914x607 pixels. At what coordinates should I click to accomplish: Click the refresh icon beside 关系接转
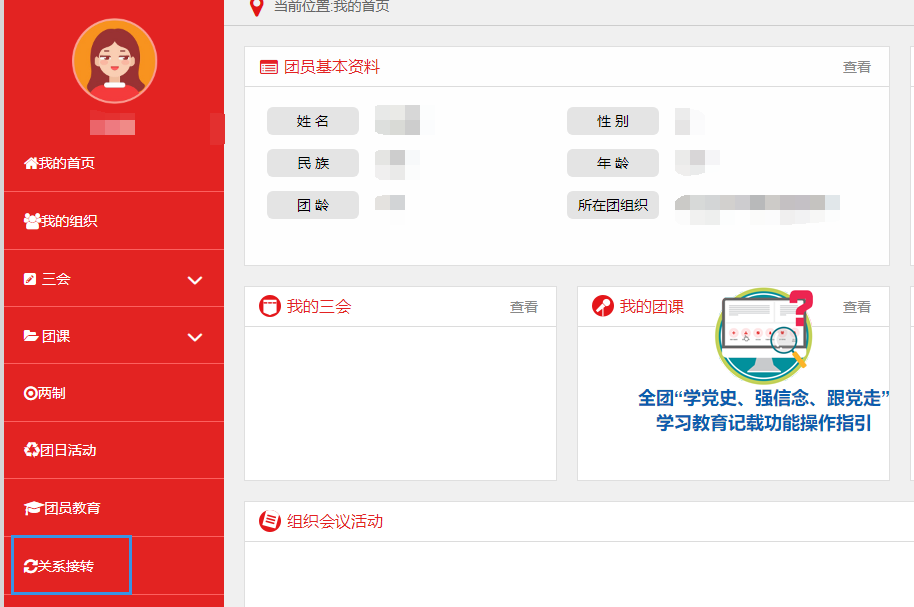pos(30,566)
